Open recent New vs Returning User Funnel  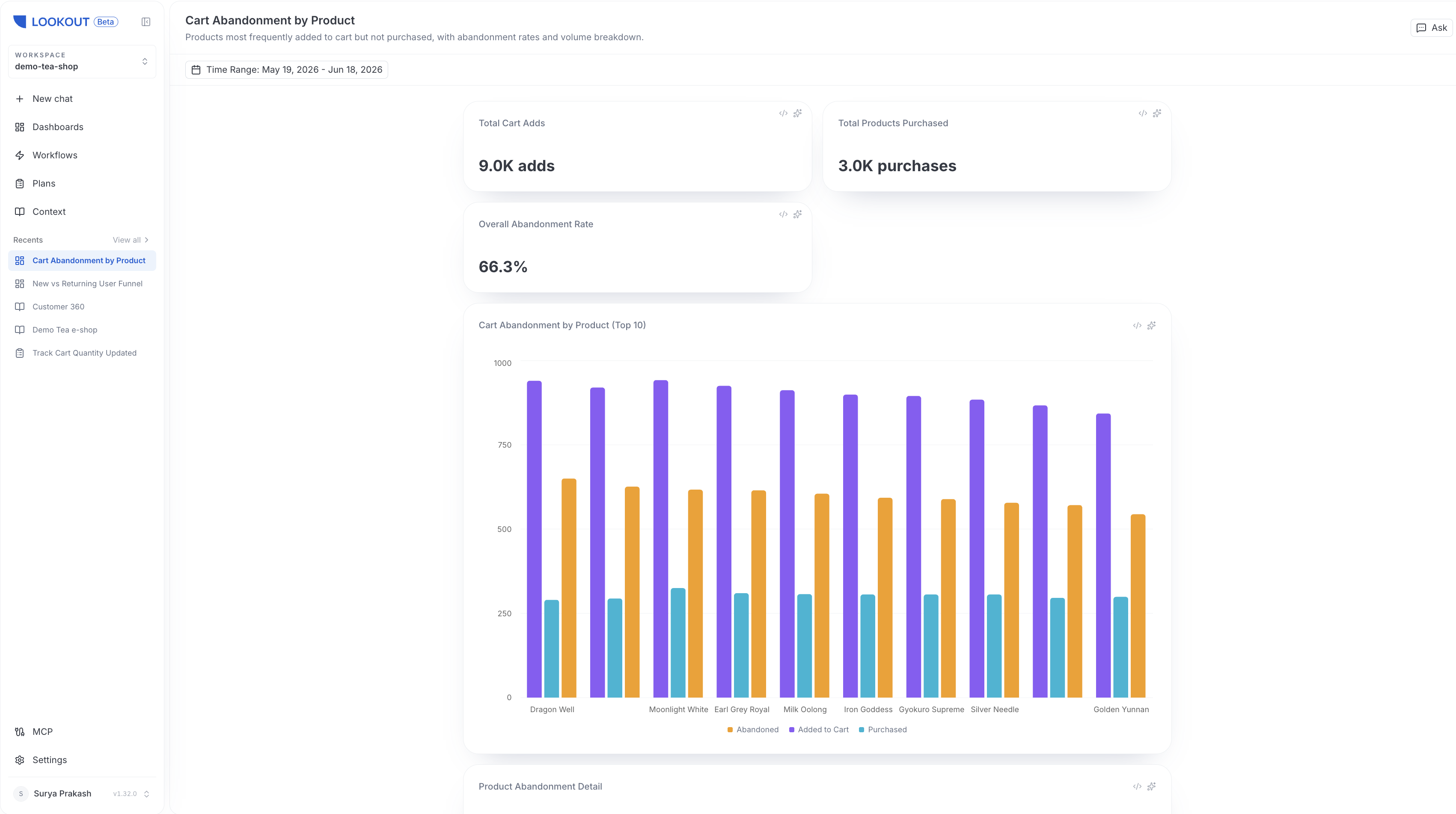click(x=82, y=284)
